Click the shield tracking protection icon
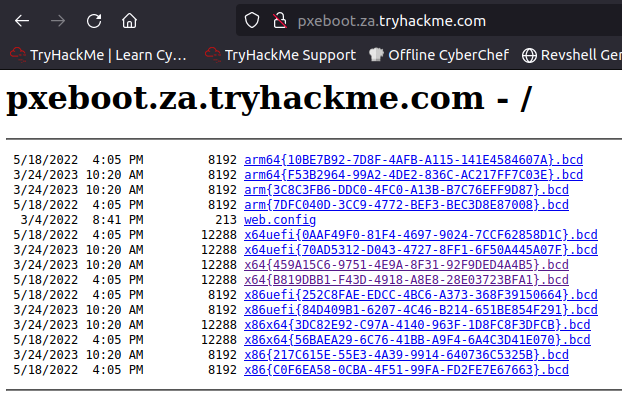The height and width of the screenshot is (403, 622). point(253,20)
